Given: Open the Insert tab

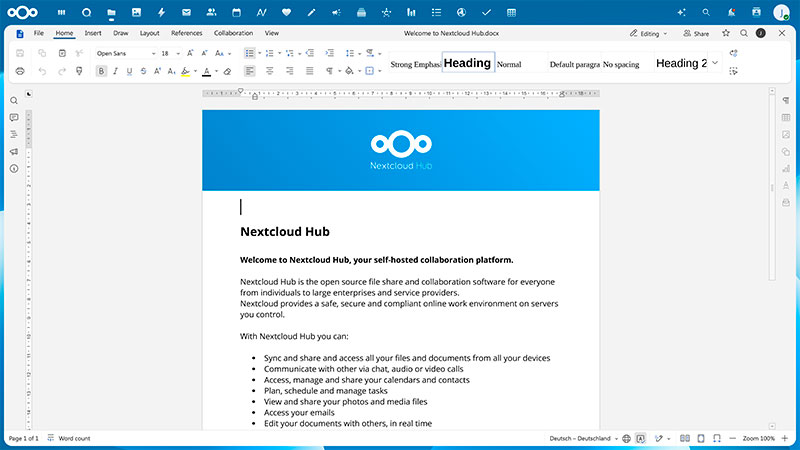Looking at the screenshot, I should point(93,33).
